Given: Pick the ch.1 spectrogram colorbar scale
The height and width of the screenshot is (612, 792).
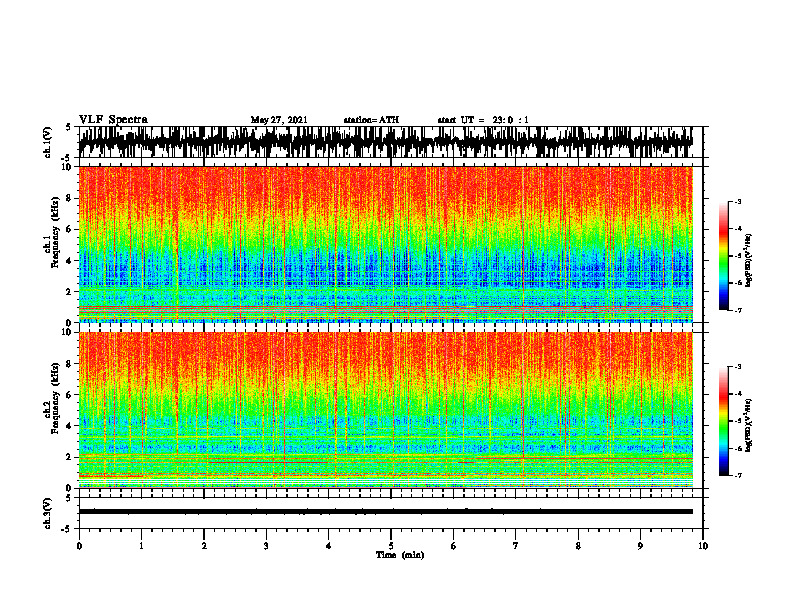Looking at the screenshot, I should click(724, 256).
